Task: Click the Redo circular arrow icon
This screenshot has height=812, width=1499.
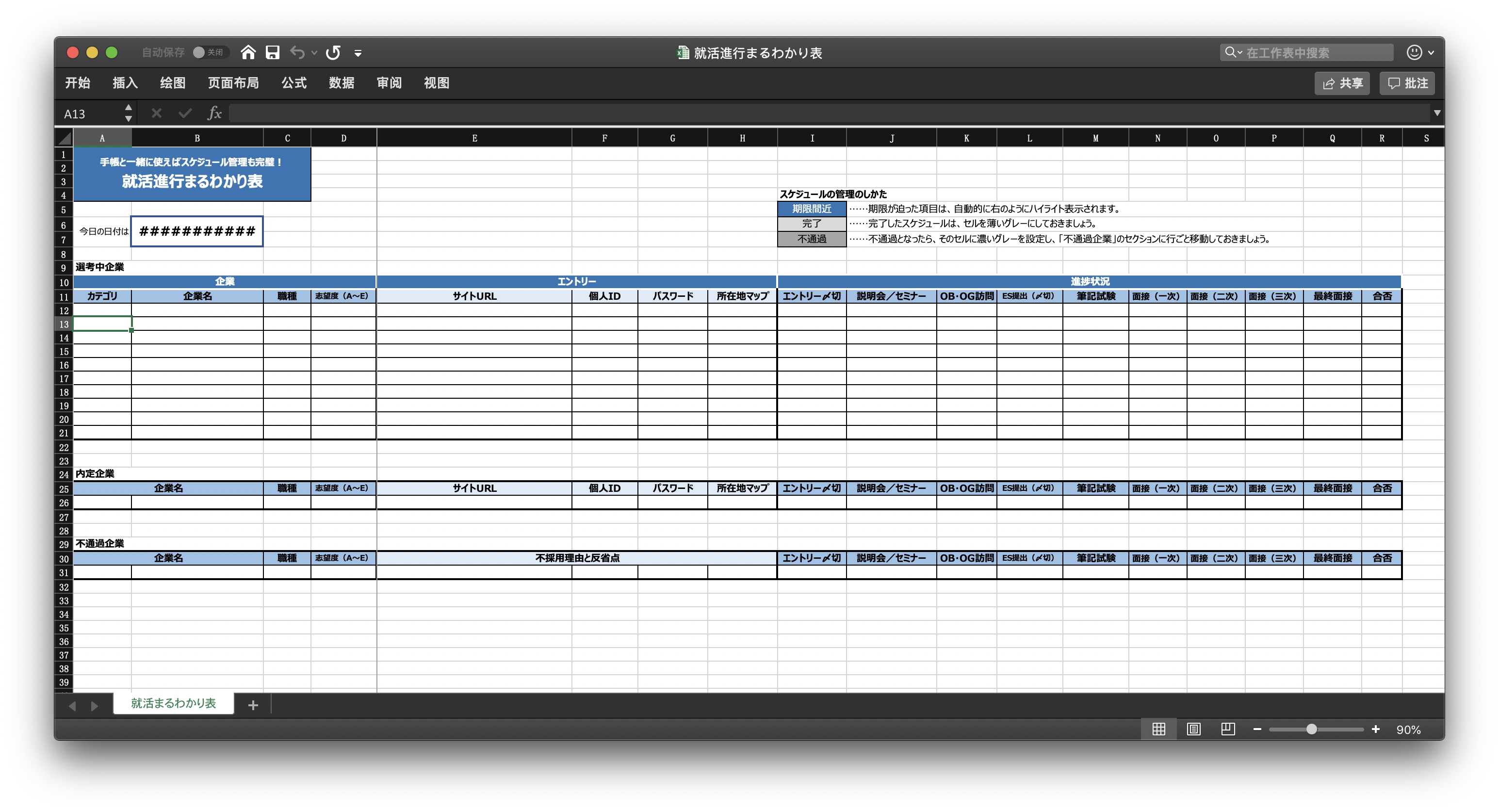Action: pos(333,53)
